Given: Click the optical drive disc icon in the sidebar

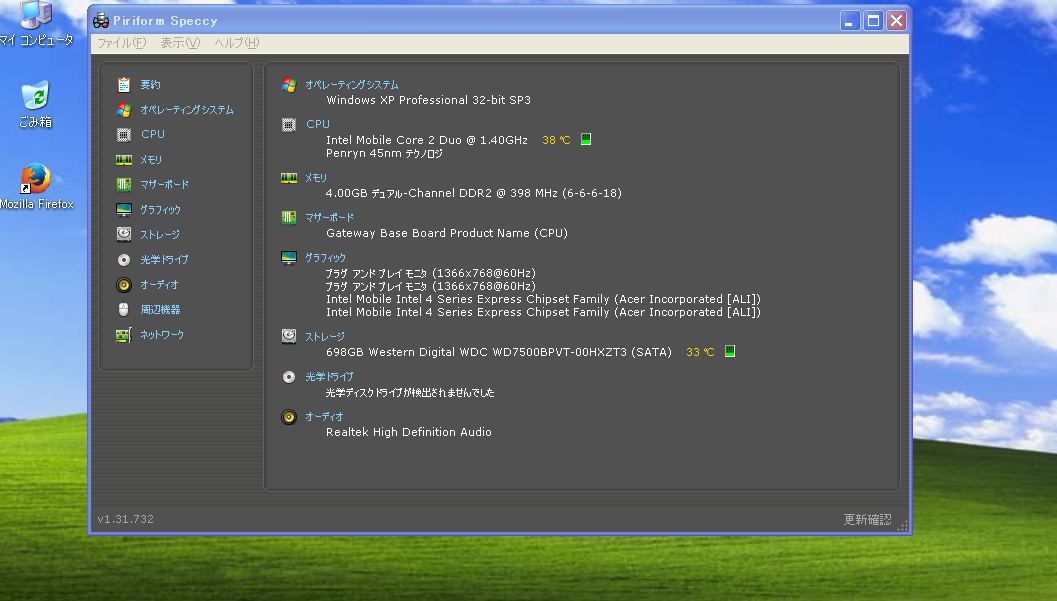Looking at the screenshot, I should pyautogui.click(x=123, y=259).
